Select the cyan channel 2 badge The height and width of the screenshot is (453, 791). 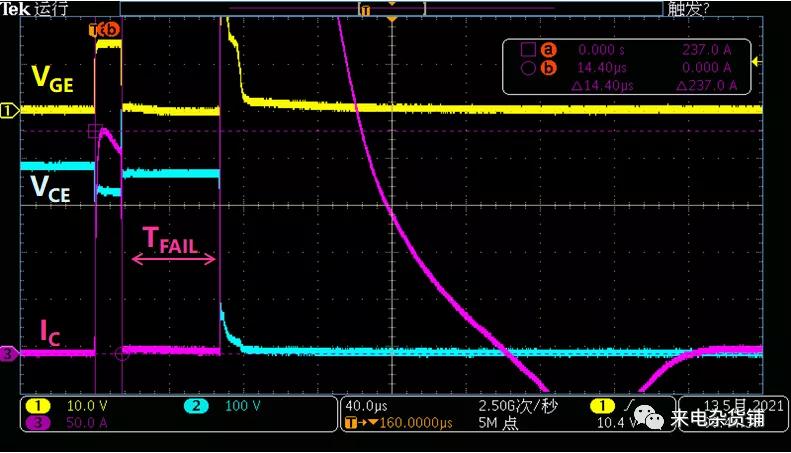click(x=197, y=407)
